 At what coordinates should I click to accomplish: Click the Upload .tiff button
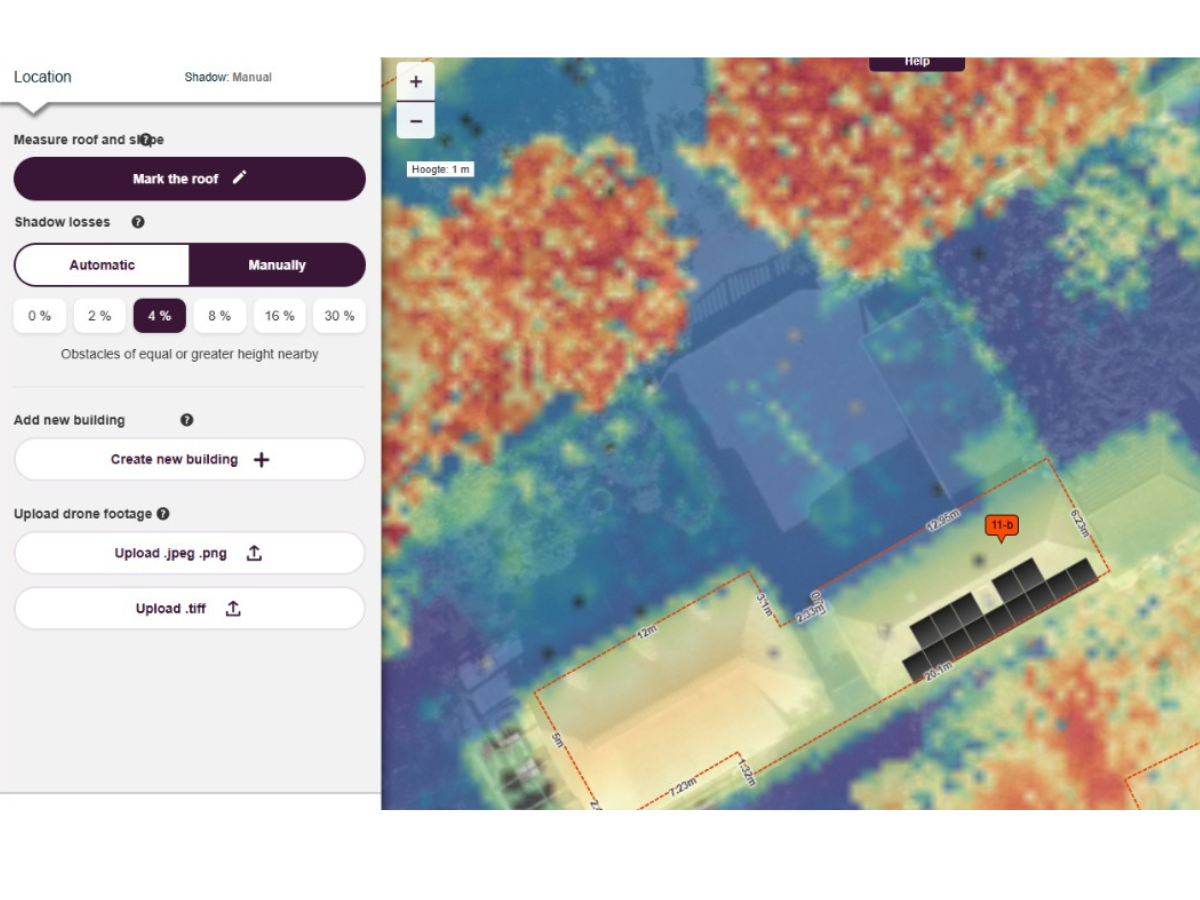(189, 608)
